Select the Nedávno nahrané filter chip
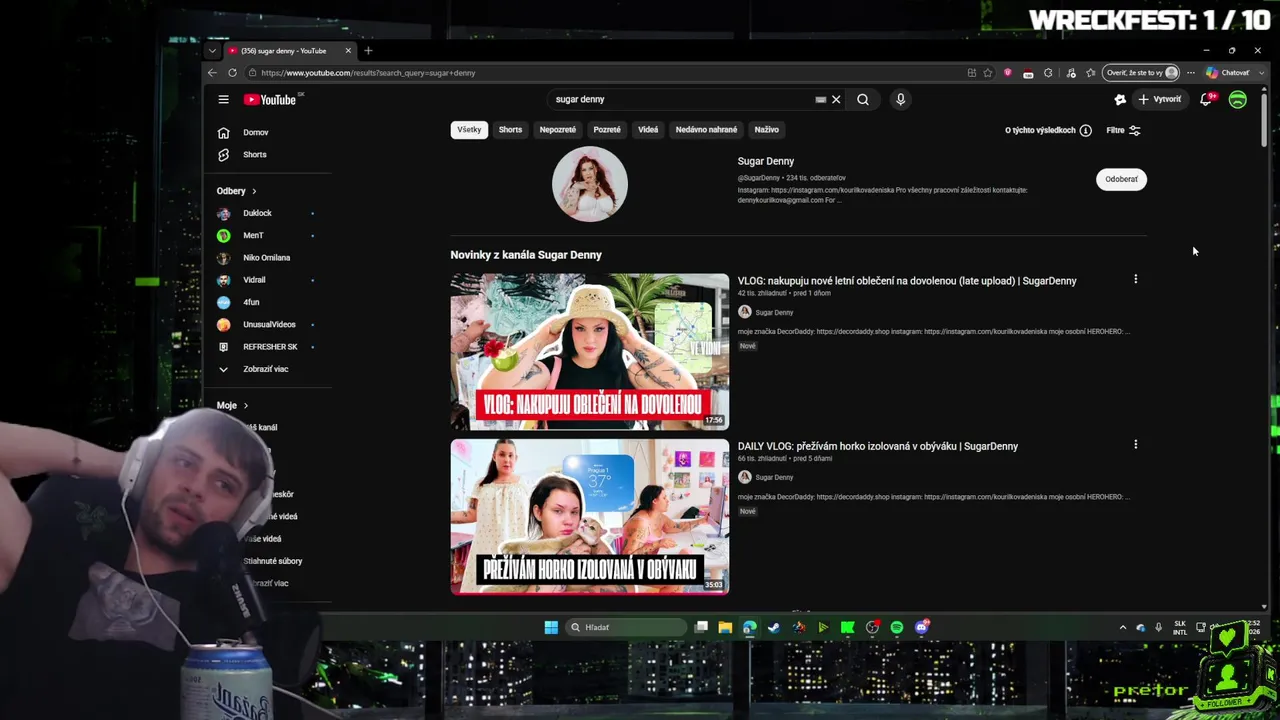Image resolution: width=1280 pixels, height=720 pixels. coord(706,129)
